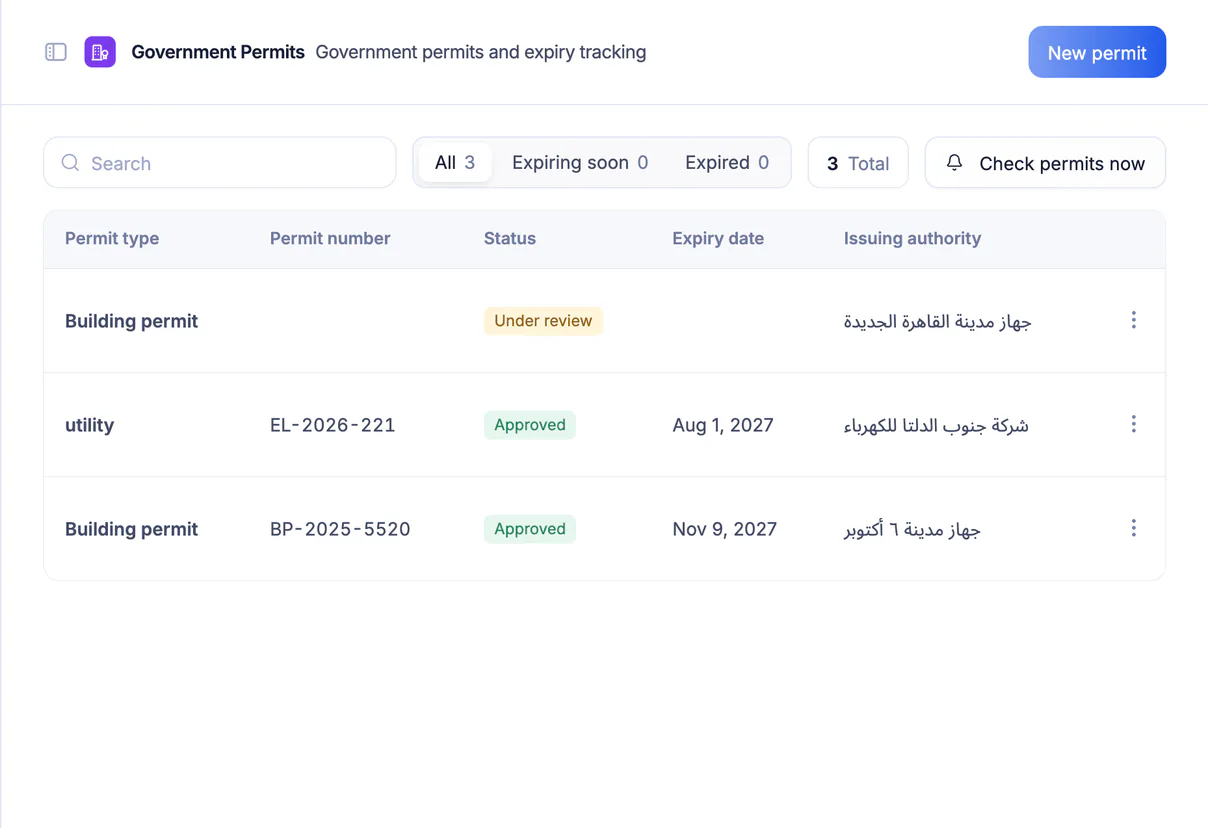Viewport: 1208px width, 828px height.
Task: Click authority شركة جنوب الدلتا للكهرباء
Action: 936,425
